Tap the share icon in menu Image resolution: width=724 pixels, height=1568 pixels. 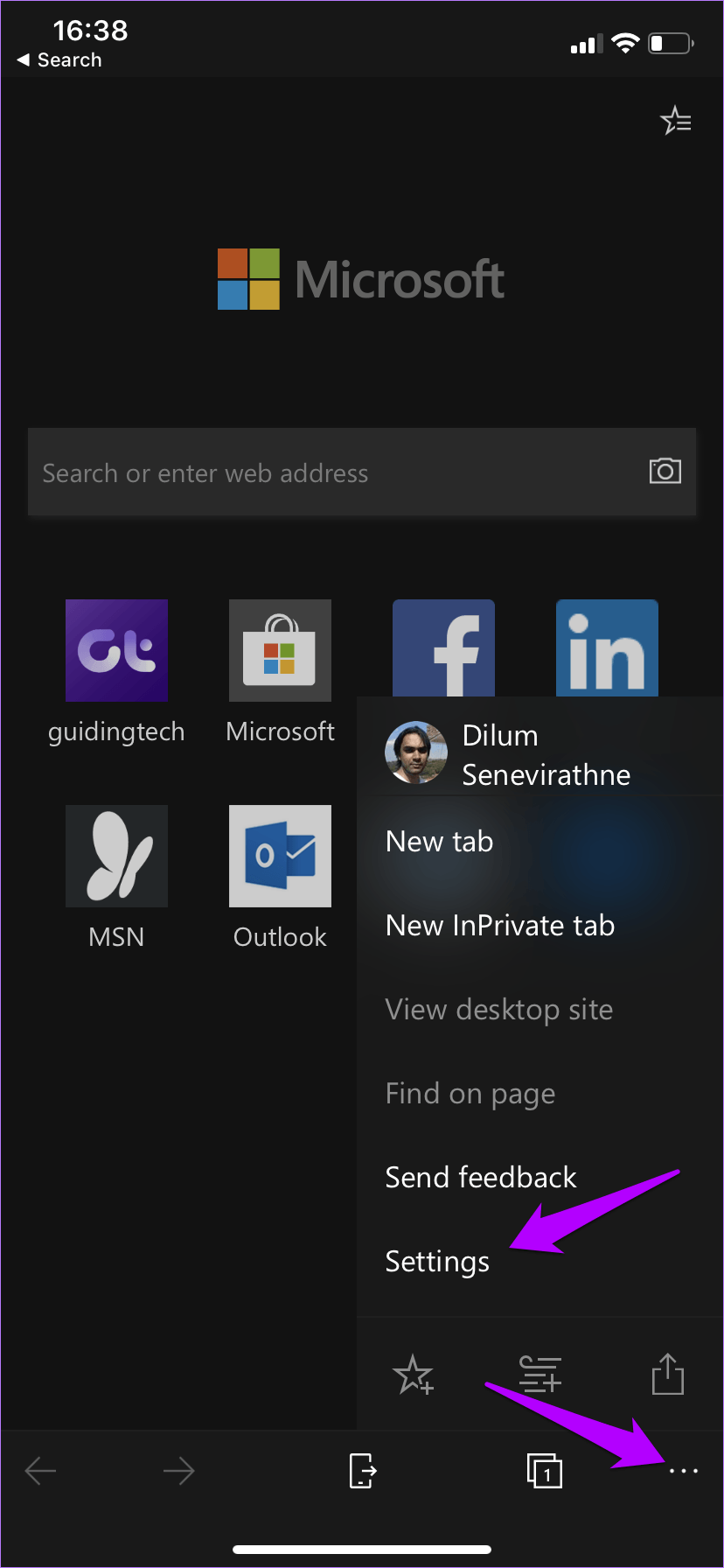667,1374
